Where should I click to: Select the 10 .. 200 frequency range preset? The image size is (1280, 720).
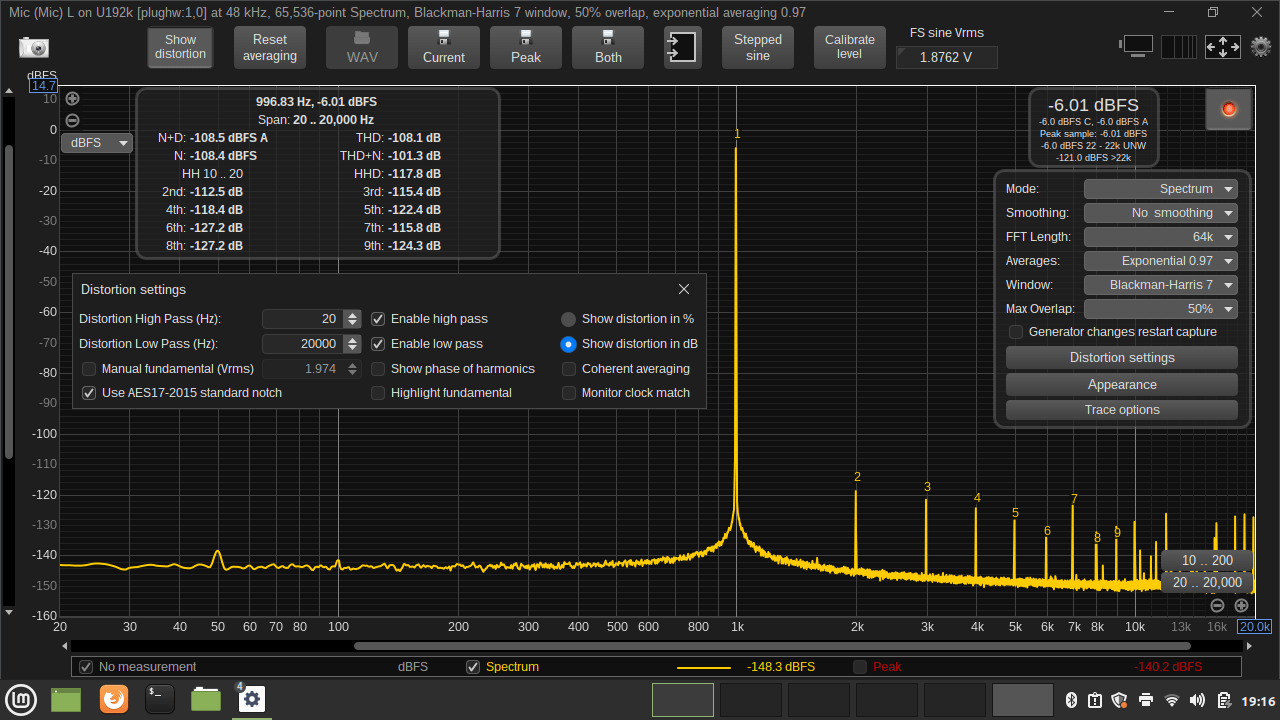1207,560
